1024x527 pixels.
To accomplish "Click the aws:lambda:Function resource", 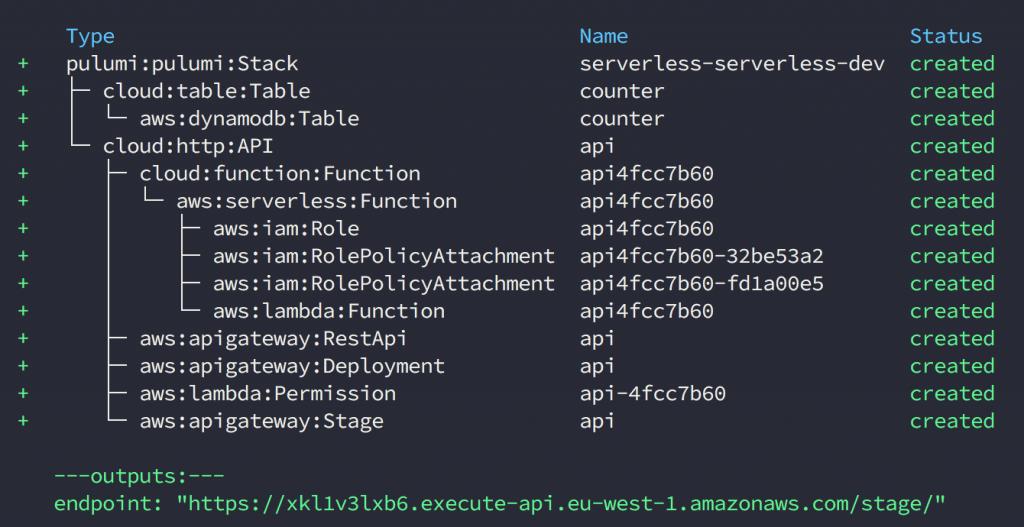I will 329,311.
